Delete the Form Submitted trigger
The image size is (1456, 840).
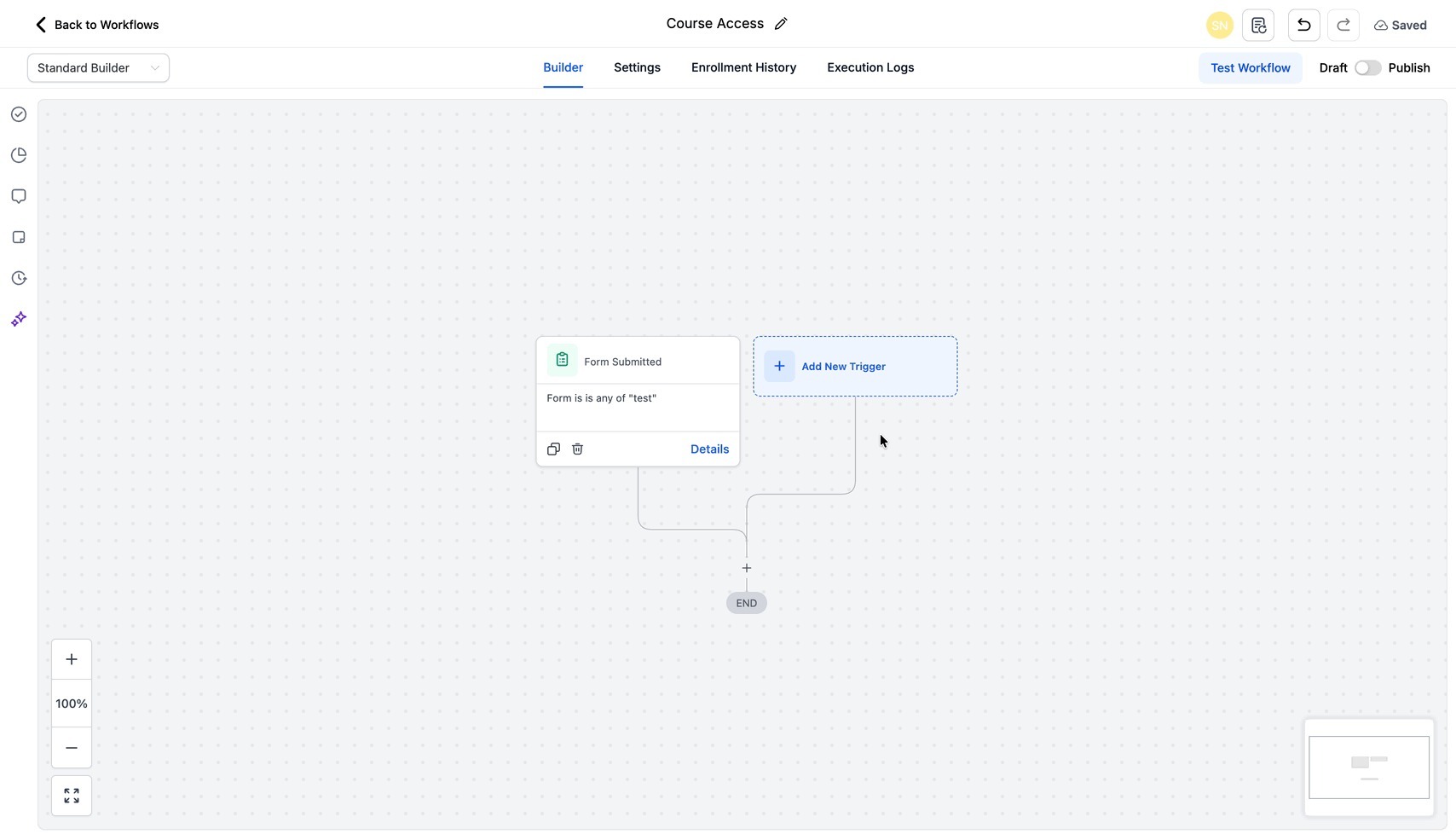click(577, 449)
